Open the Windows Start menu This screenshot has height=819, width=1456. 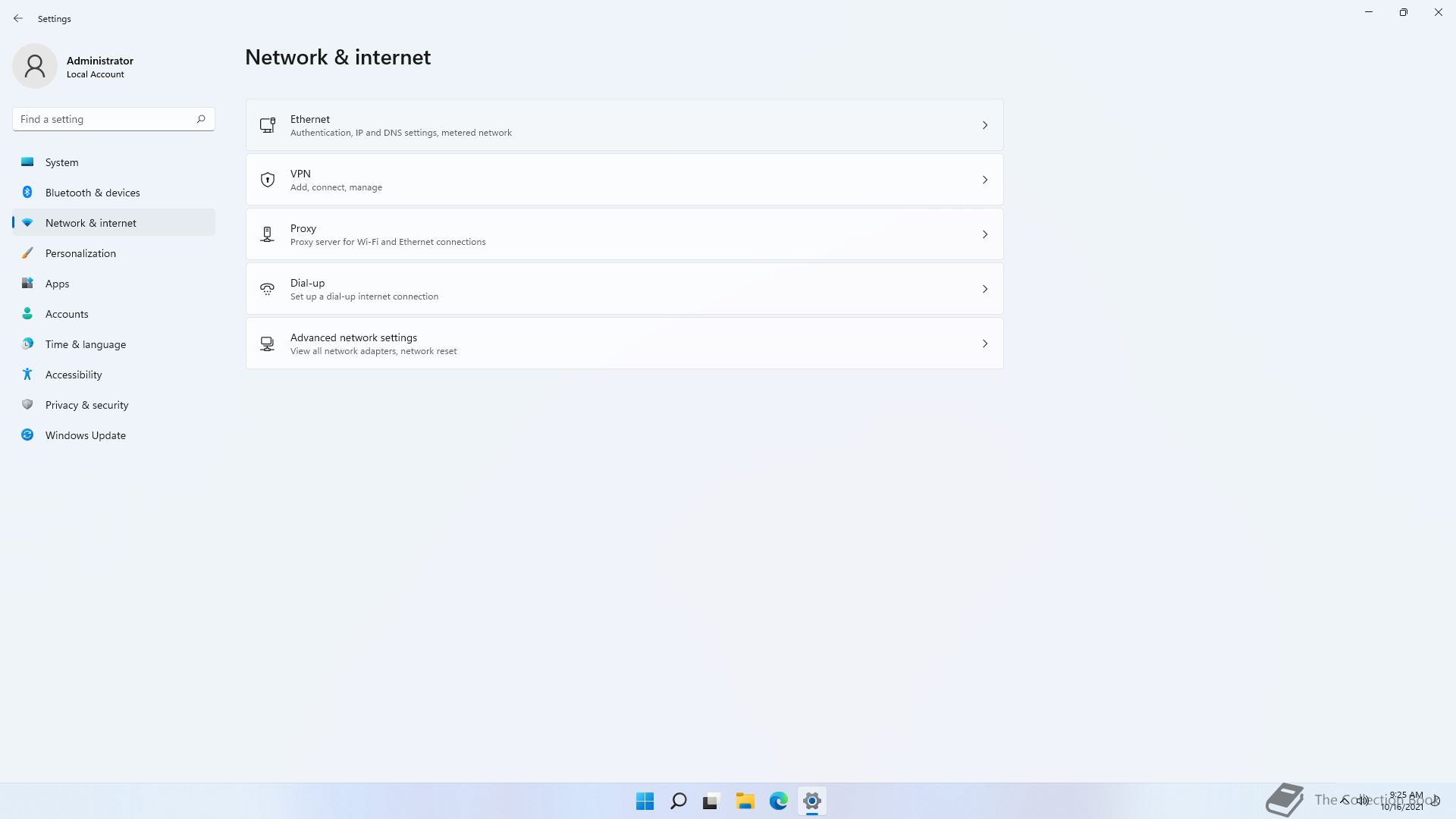coord(645,801)
